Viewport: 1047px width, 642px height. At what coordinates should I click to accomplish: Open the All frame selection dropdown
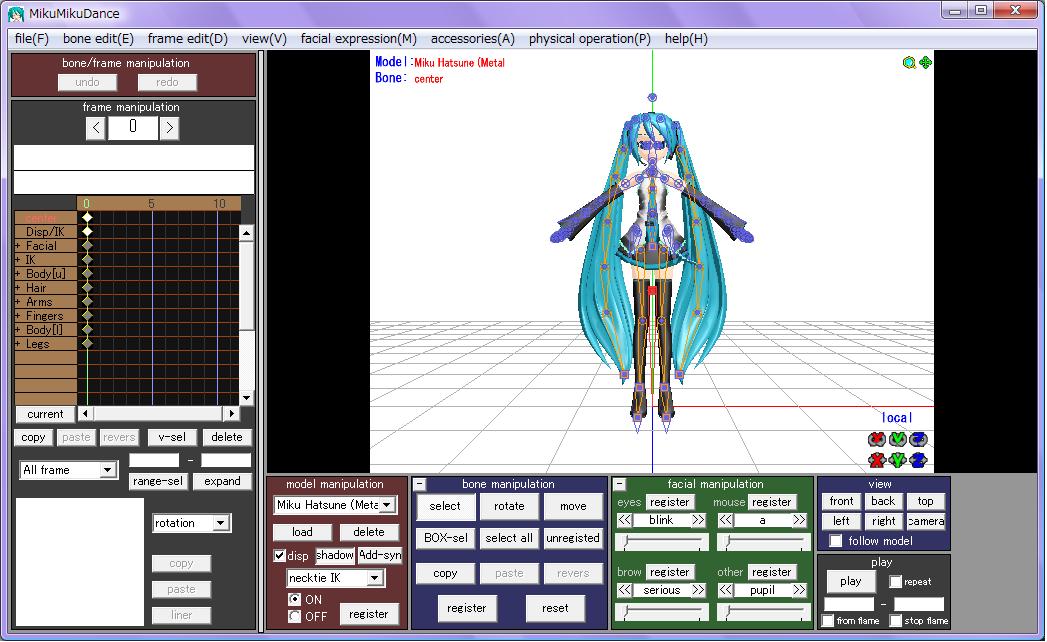107,470
